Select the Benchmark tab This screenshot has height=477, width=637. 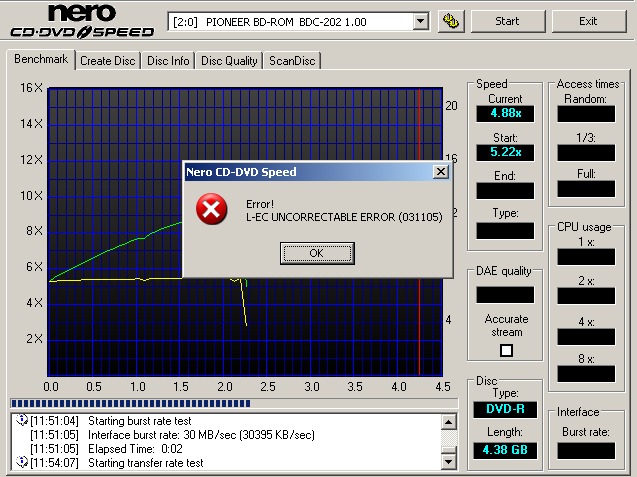41,60
